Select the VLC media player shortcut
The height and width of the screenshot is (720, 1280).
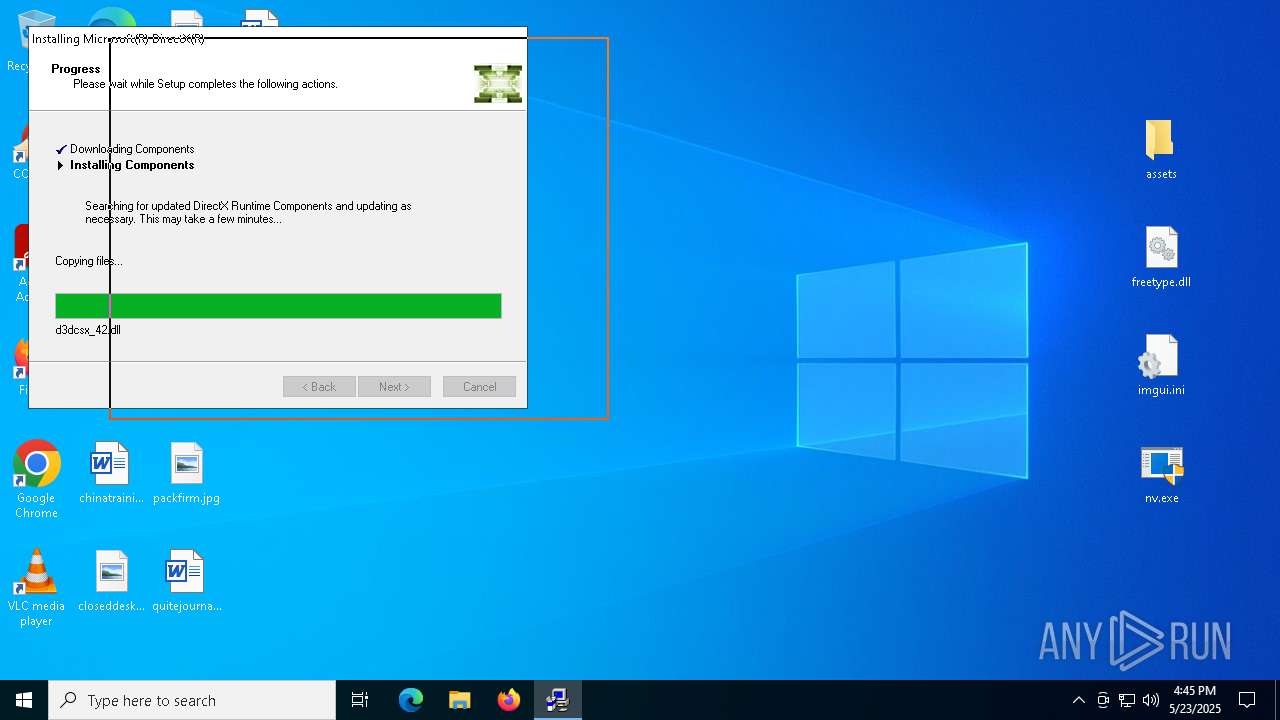click(x=36, y=588)
